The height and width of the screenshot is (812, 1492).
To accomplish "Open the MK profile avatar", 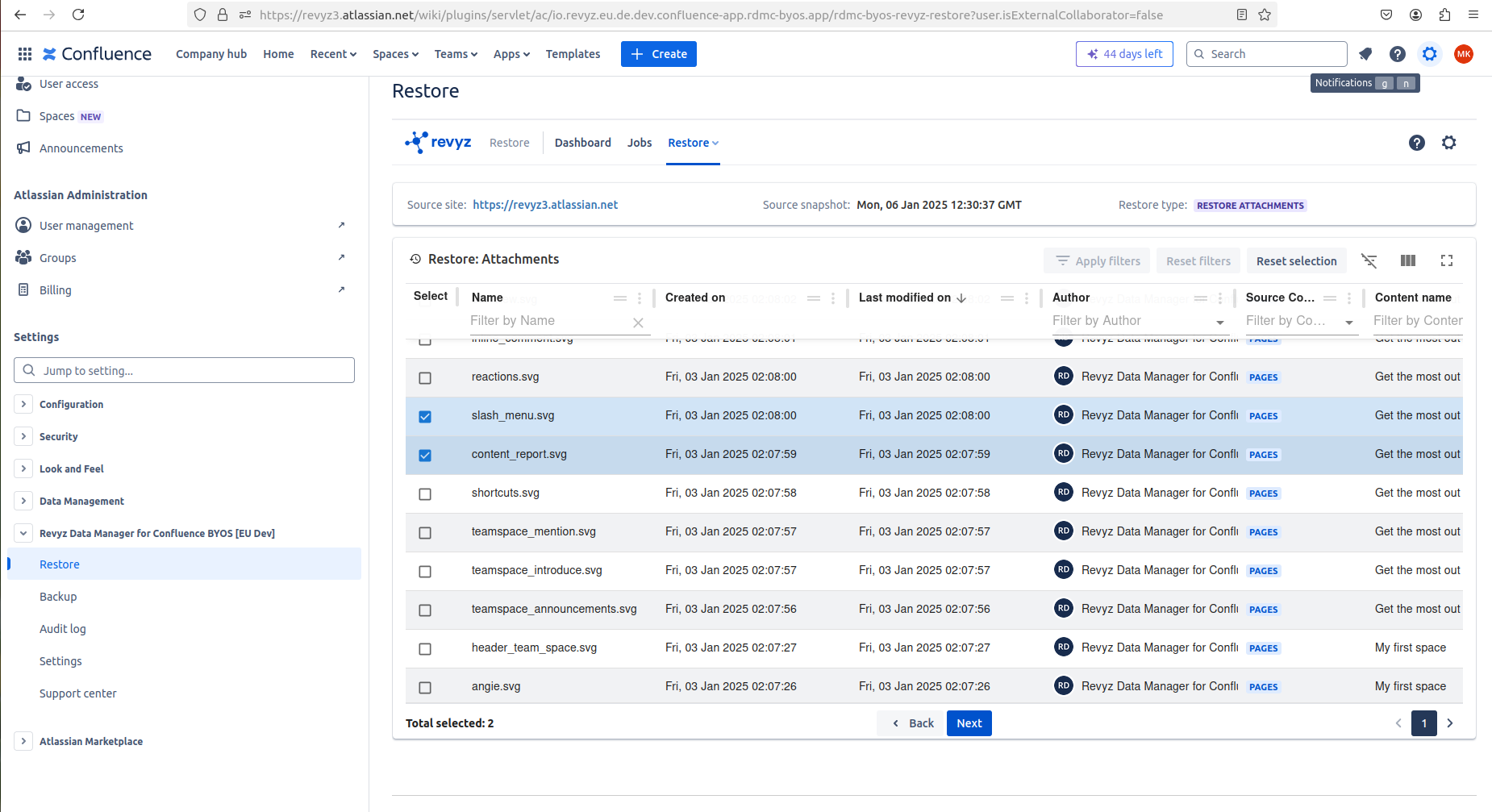I will (1464, 54).
